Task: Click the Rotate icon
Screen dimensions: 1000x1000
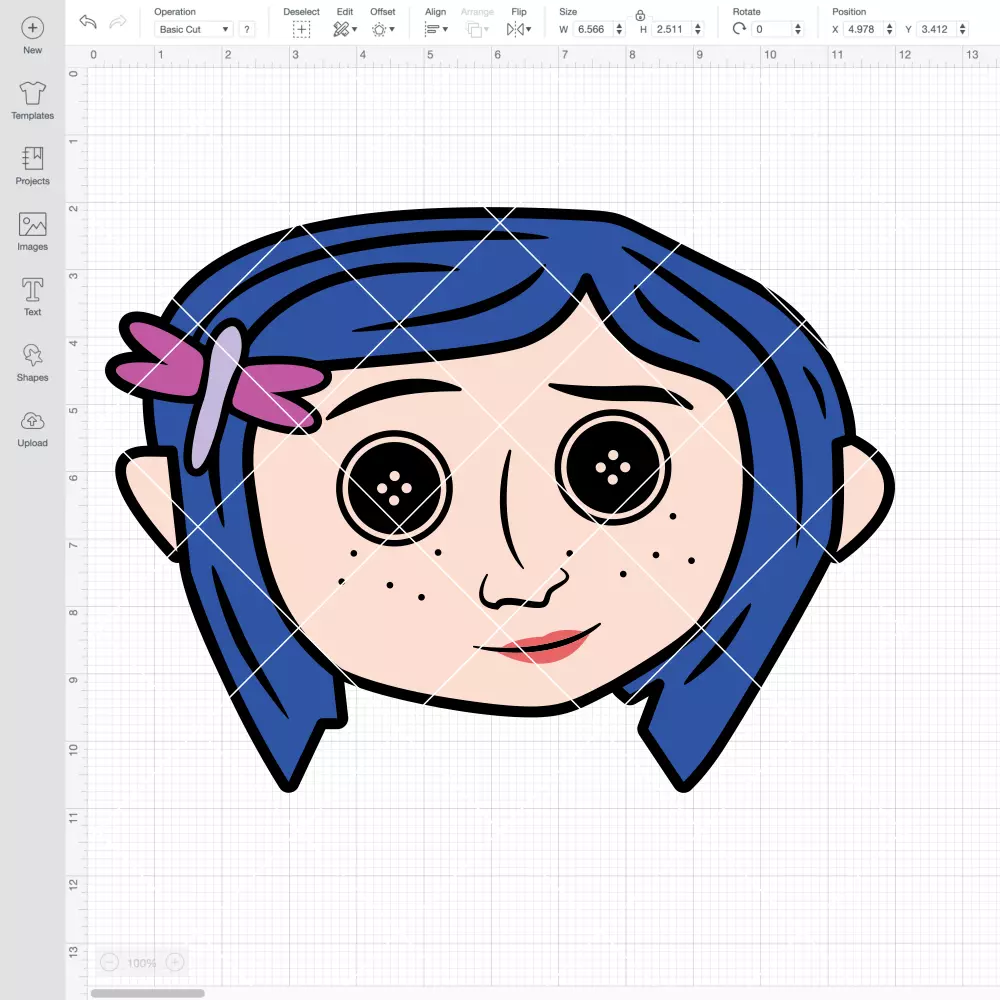Action: [x=739, y=29]
